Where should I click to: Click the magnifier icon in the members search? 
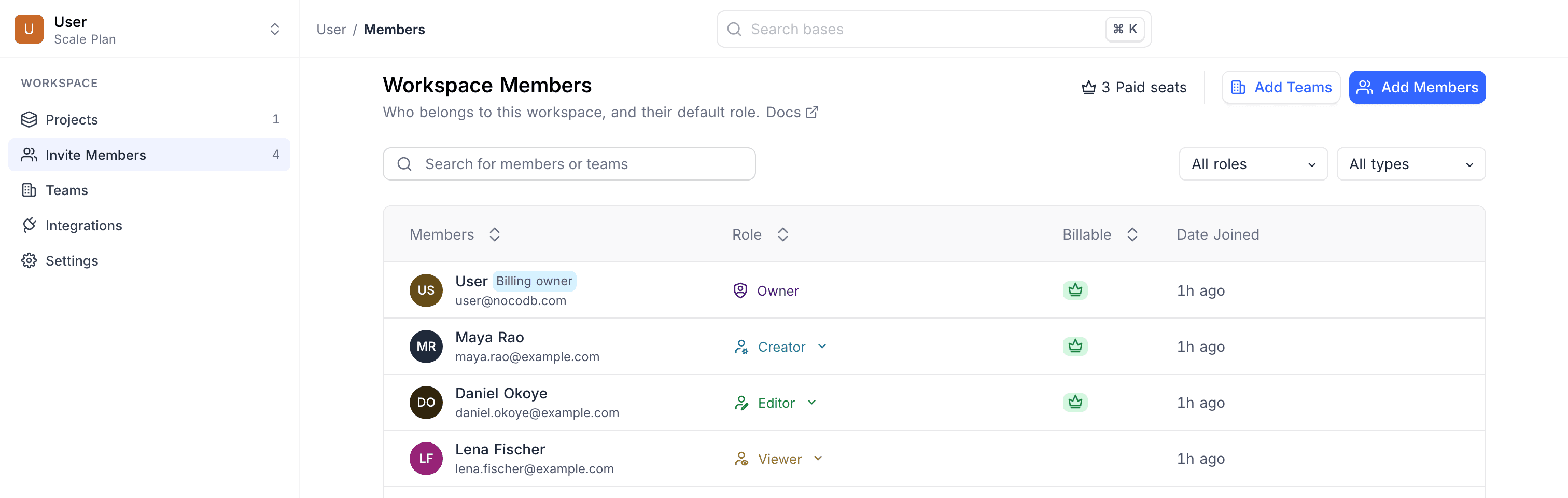tap(404, 164)
